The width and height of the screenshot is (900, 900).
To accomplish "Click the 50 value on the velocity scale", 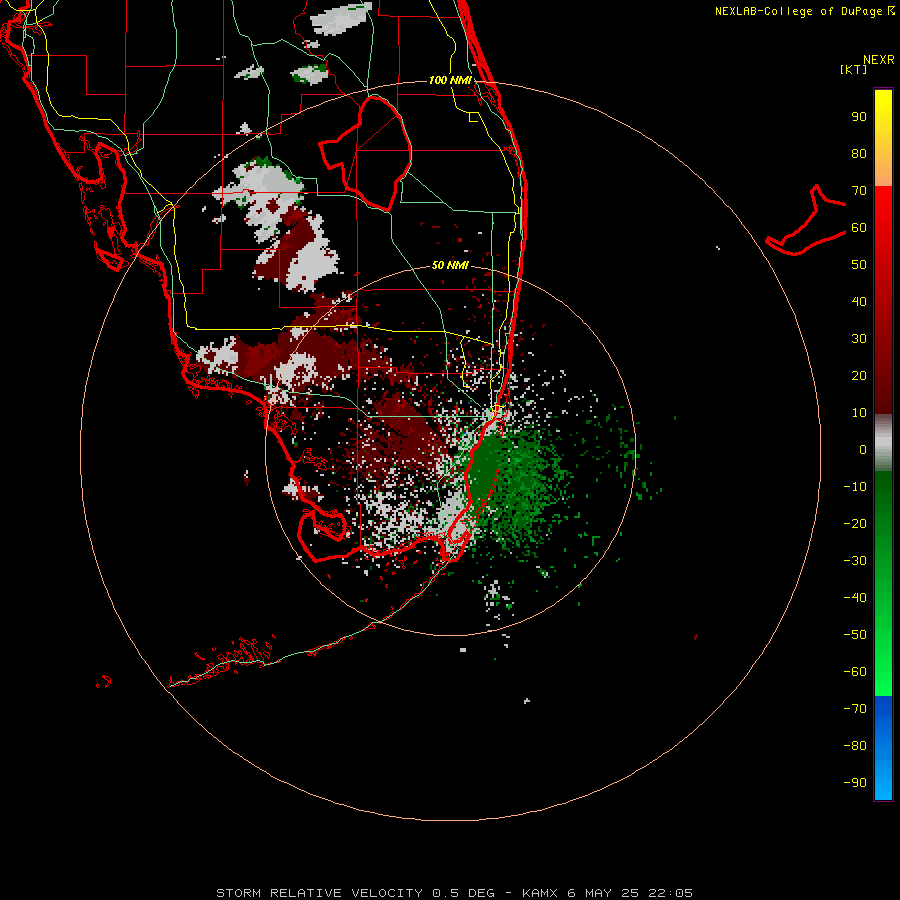I will click(859, 265).
